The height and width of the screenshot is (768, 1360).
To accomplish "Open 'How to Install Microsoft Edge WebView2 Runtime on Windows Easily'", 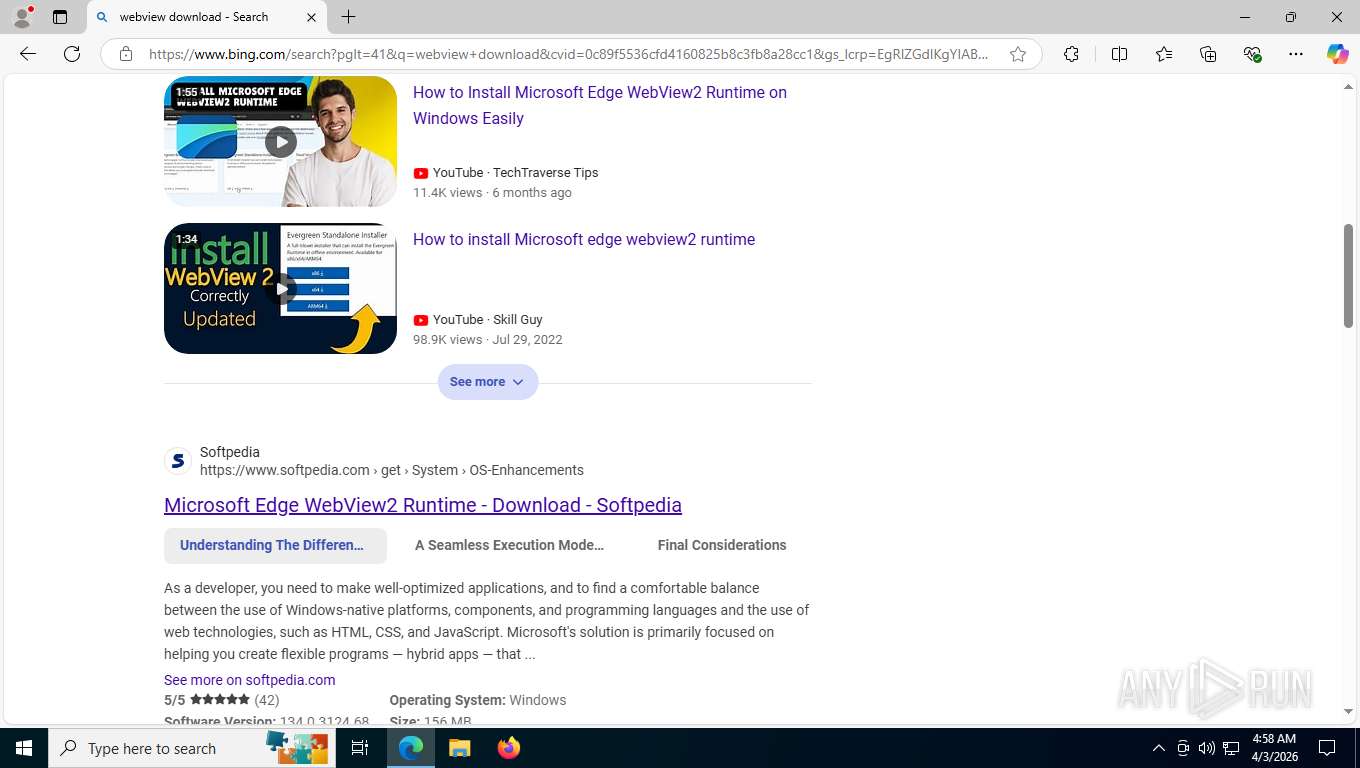I will click(x=600, y=105).
